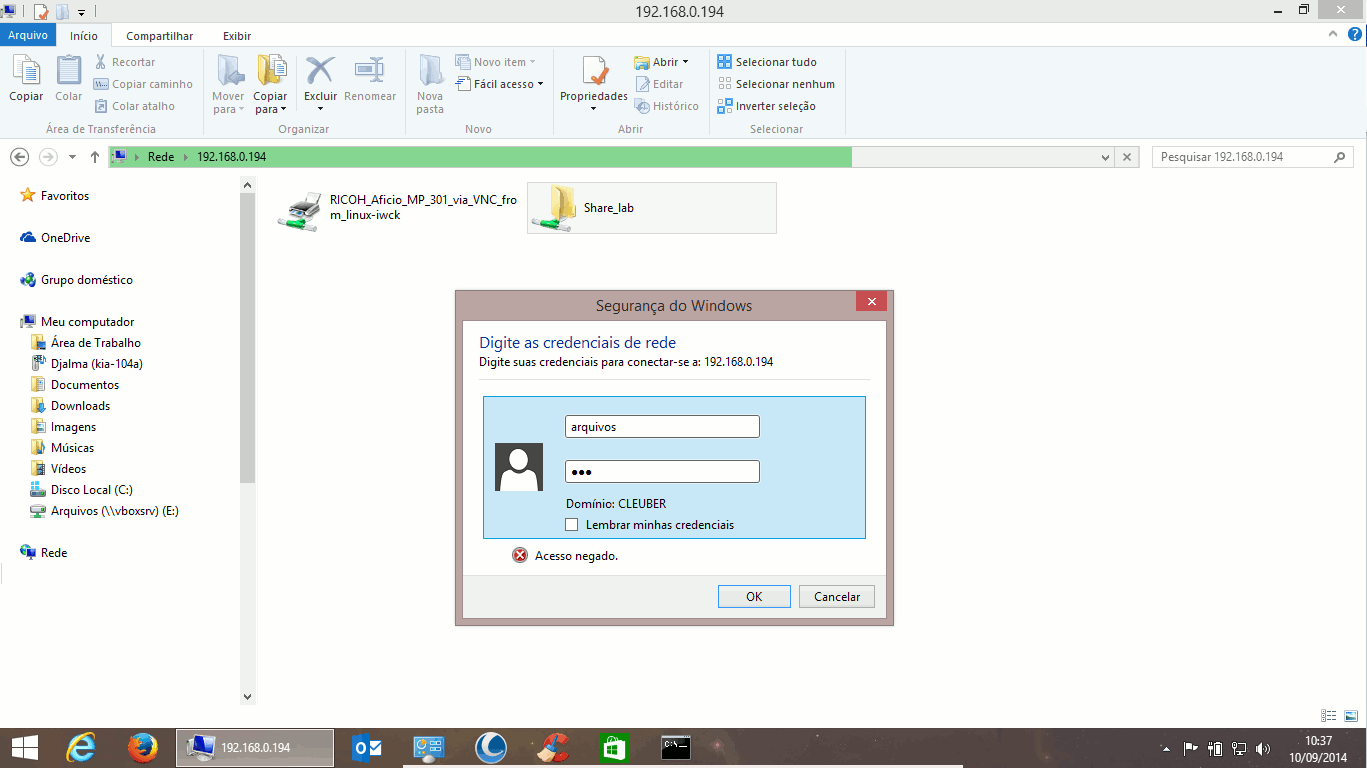Open Firefox from taskbar
This screenshot has height=768, width=1367.
(143, 748)
